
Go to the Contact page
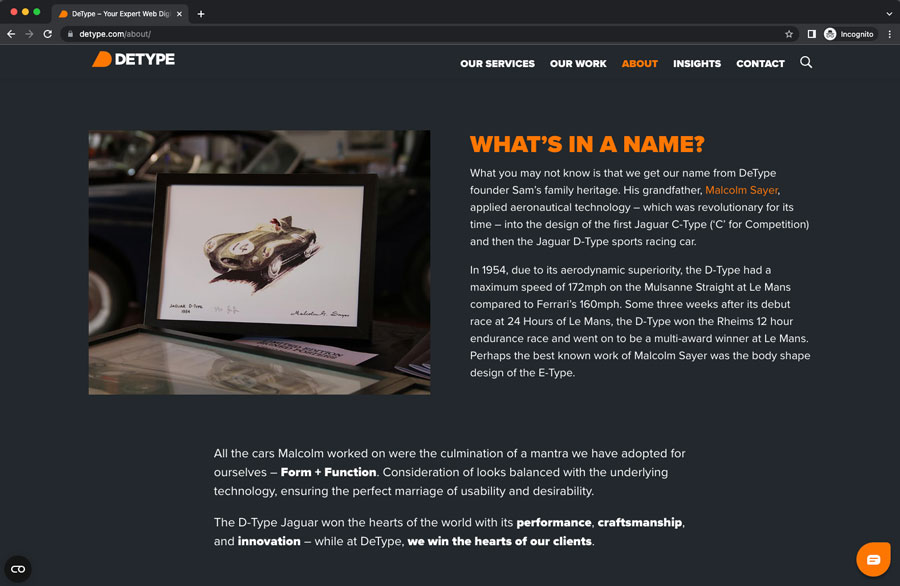click(x=760, y=64)
